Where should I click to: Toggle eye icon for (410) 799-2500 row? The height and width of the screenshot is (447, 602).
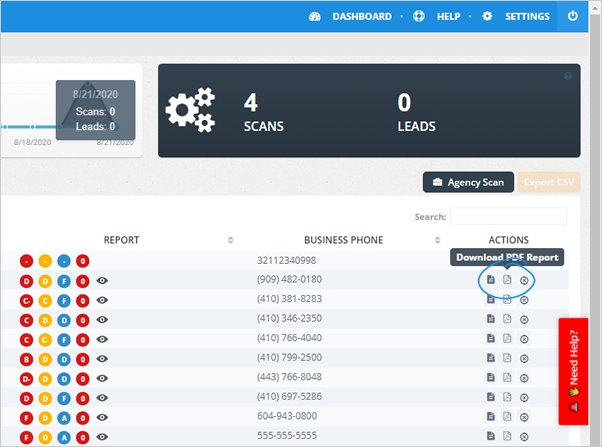102,358
